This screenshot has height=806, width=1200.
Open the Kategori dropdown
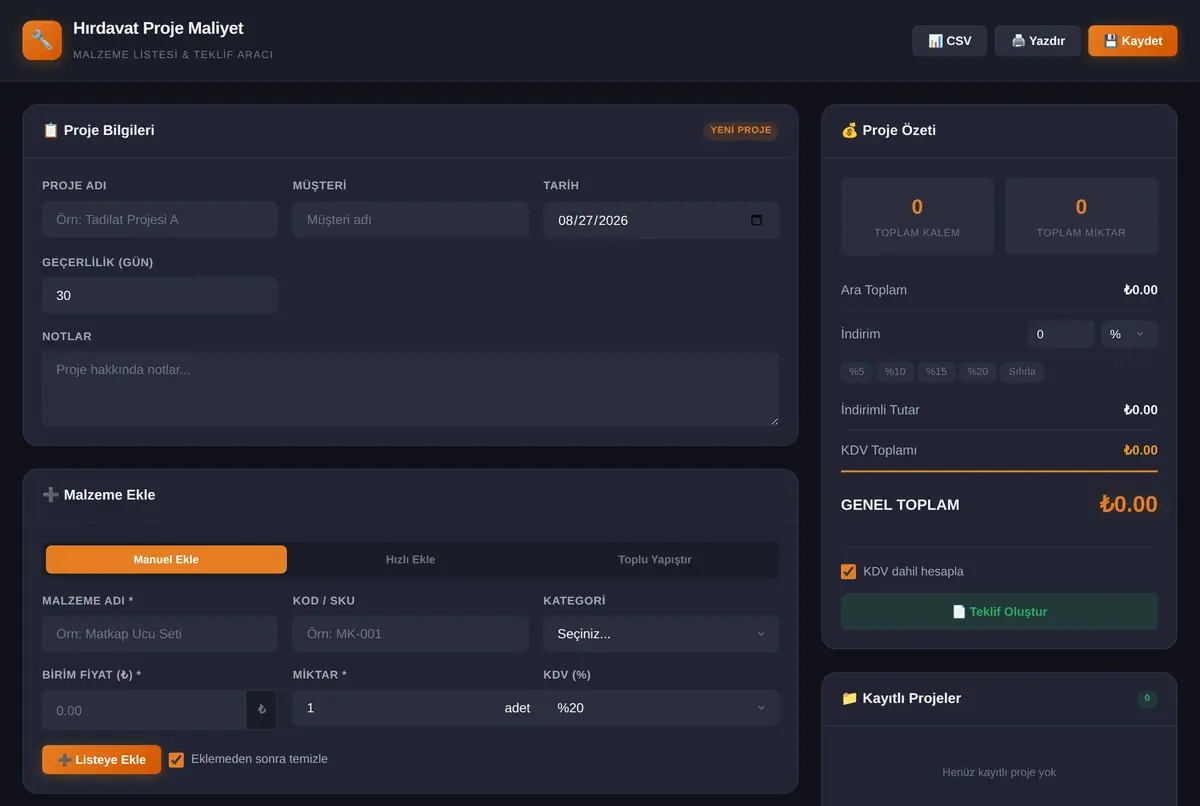pos(661,634)
